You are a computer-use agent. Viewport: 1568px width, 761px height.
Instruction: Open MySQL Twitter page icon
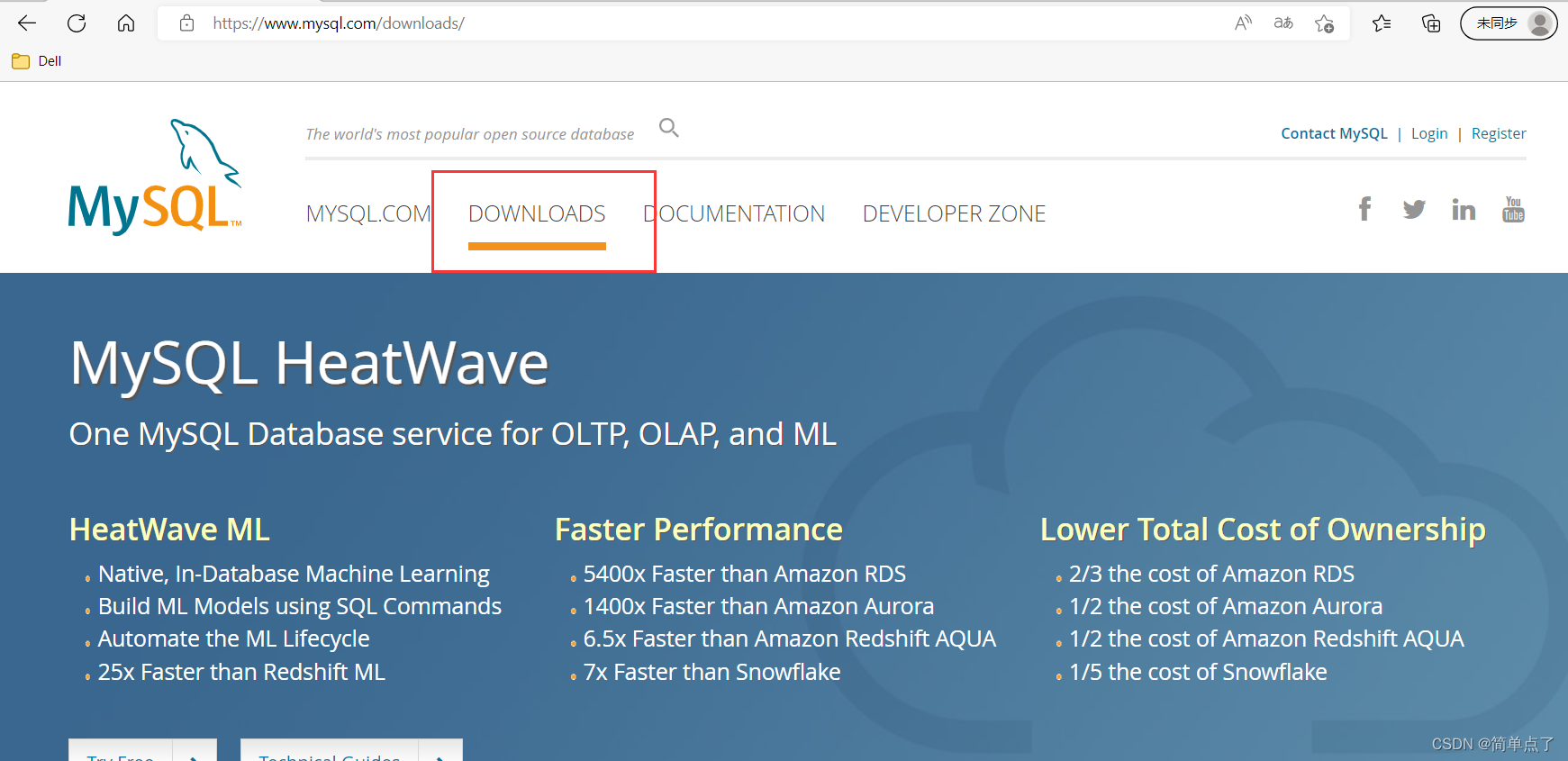pos(1414,209)
